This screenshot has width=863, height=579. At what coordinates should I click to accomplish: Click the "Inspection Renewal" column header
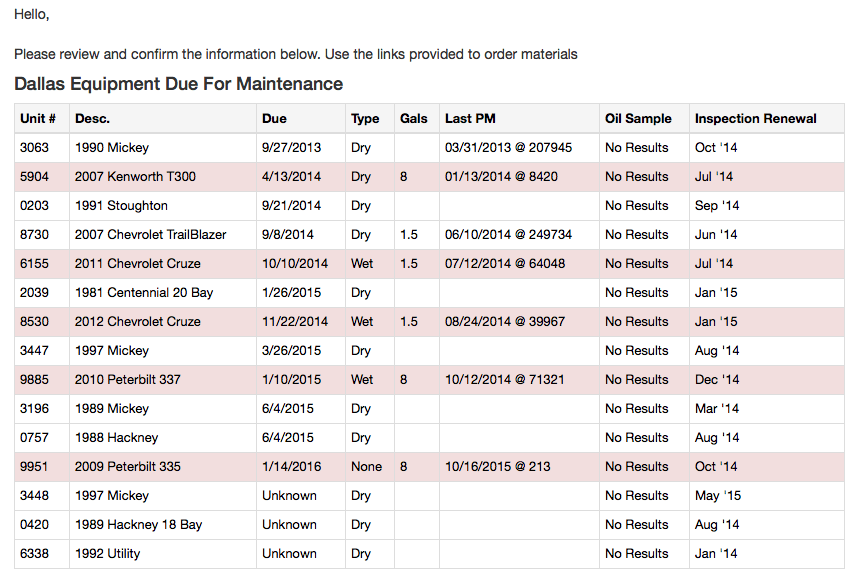pyautogui.click(x=755, y=118)
